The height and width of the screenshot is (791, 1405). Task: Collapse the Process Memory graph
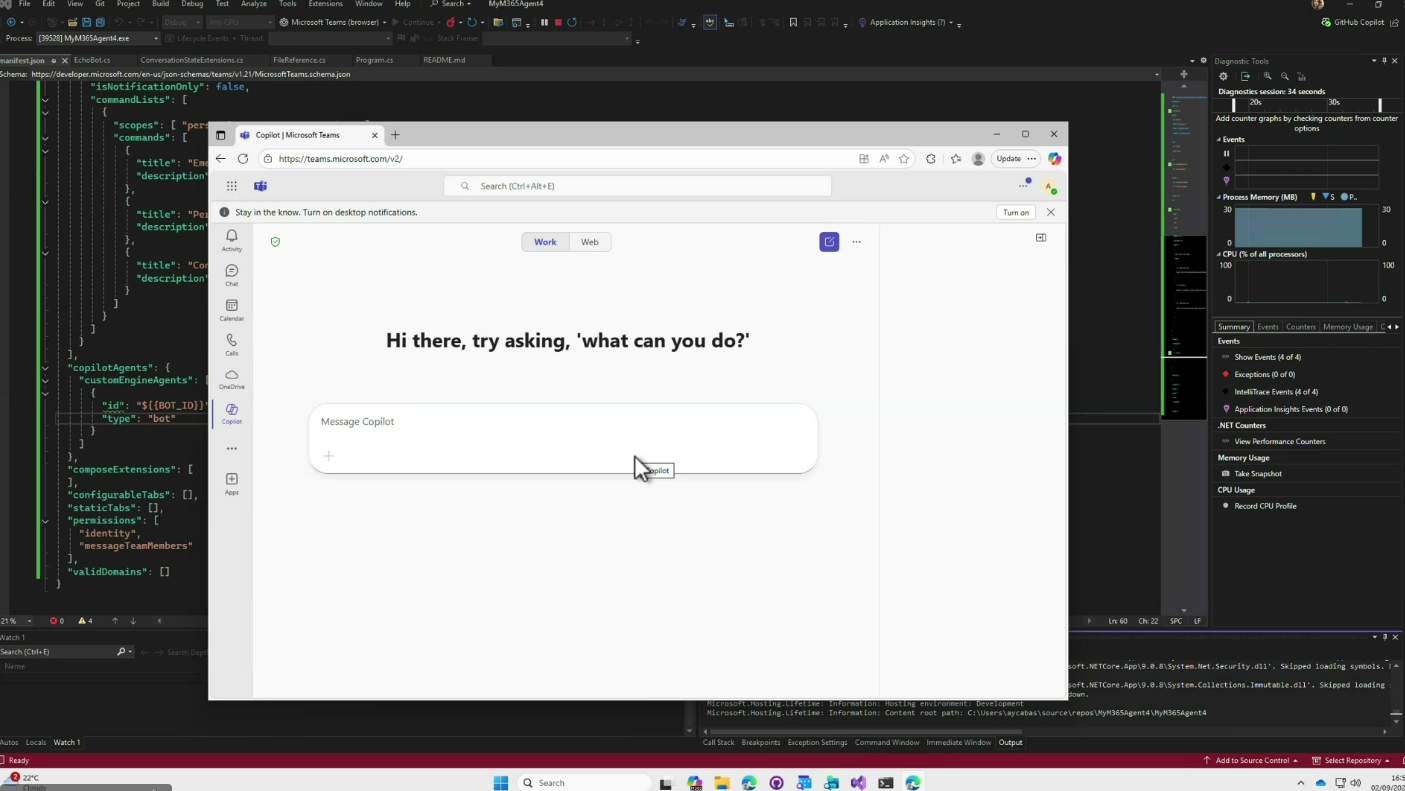(x=1219, y=197)
